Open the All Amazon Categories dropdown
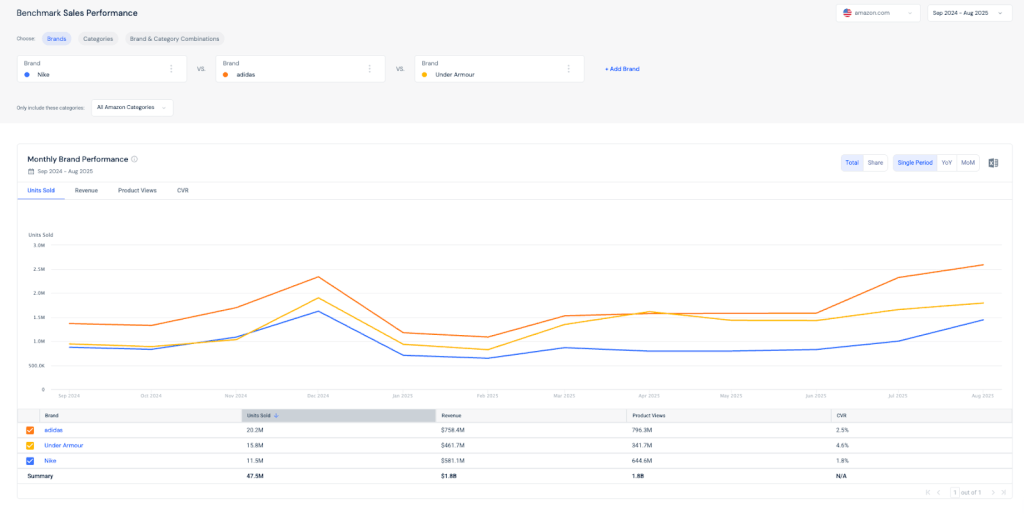Image resolution: width=1024 pixels, height=515 pixels. (132, 107)
